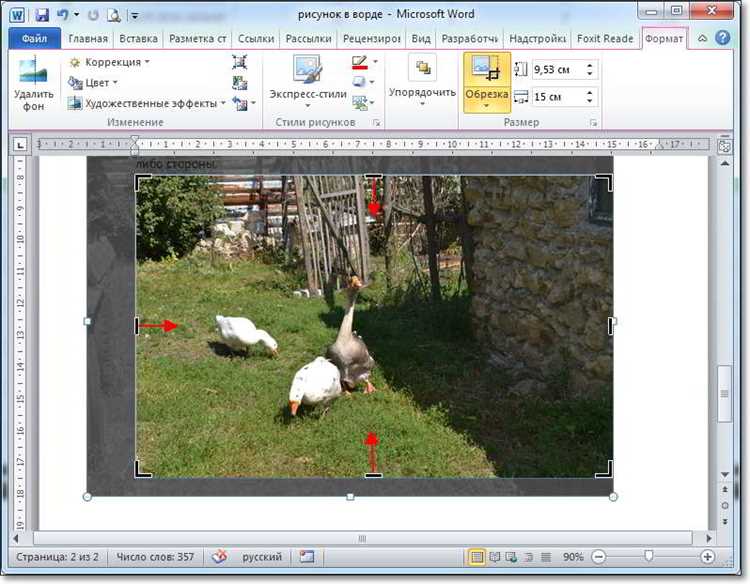Select Full Screen Reading view button
750x584 pixels.
(495, 557)
